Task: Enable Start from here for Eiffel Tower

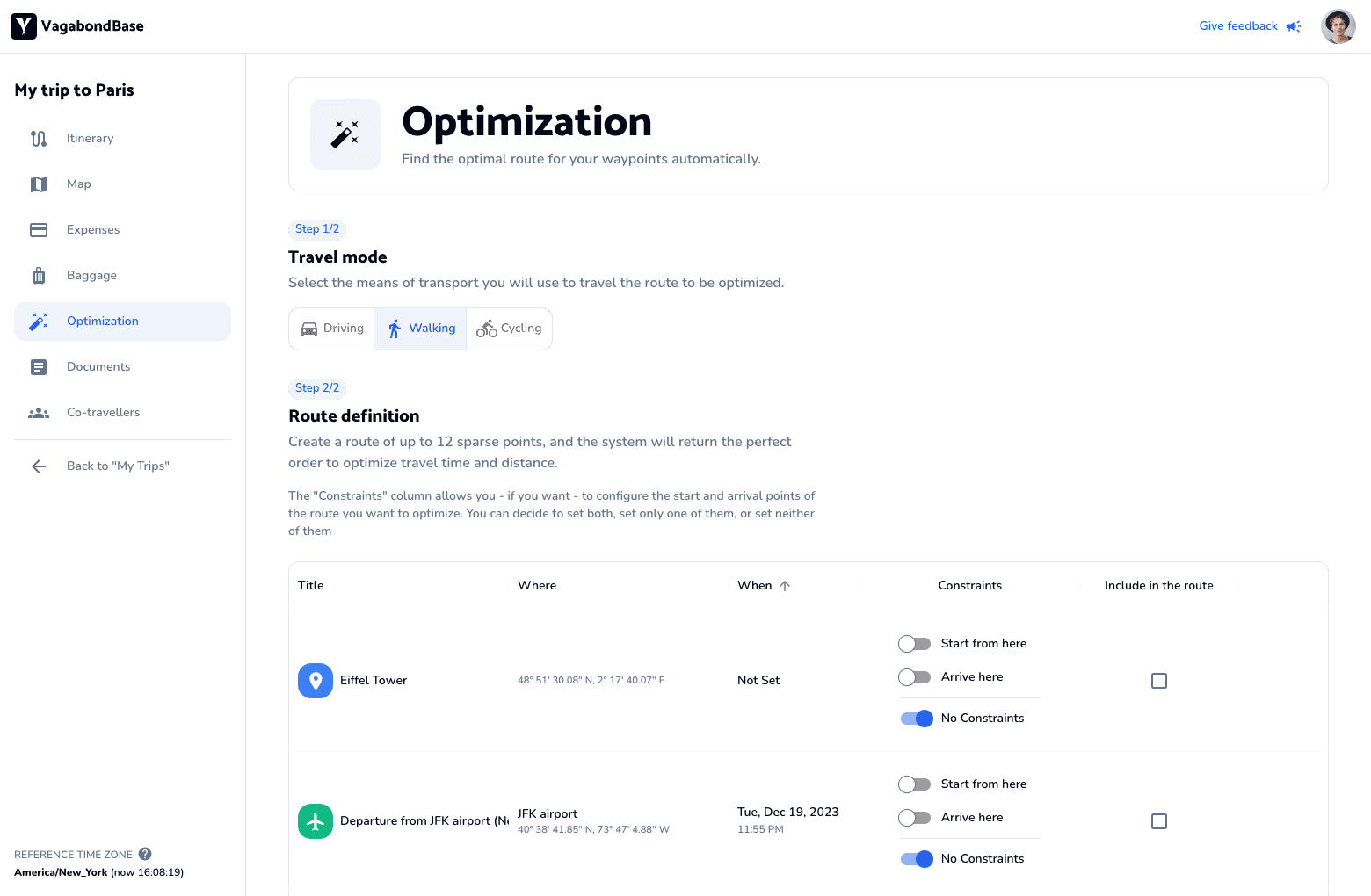Action: [x=915, y=644]
